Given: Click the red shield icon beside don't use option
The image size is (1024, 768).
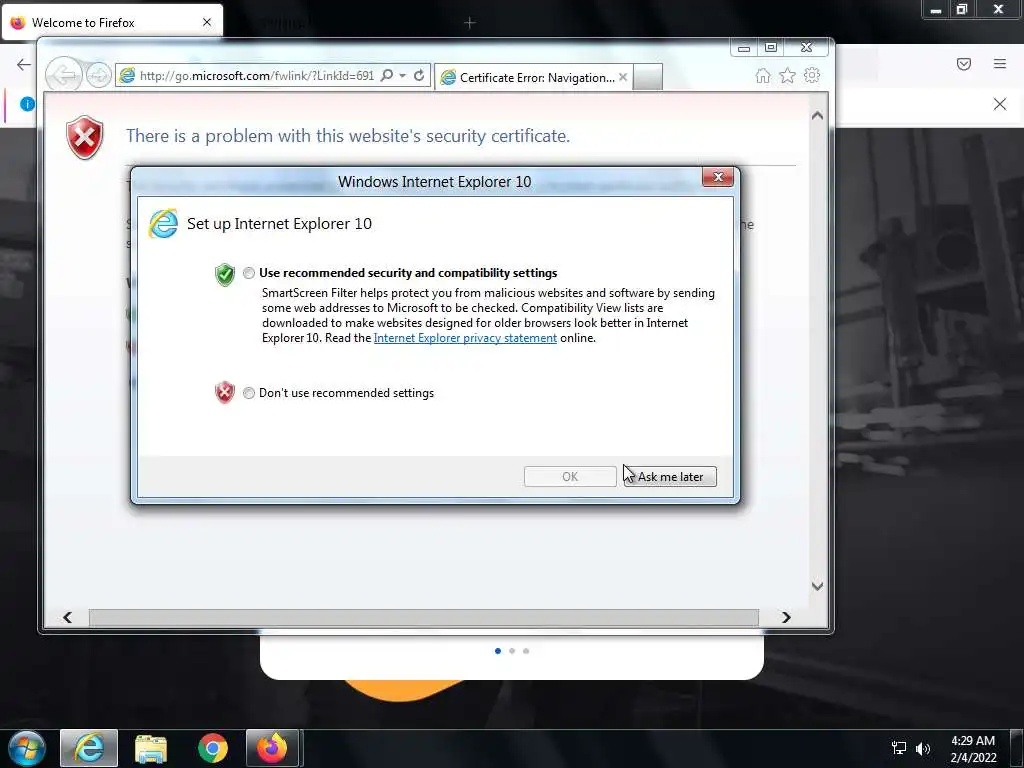Looking at the screenshot, I should (x=225, y=392).
